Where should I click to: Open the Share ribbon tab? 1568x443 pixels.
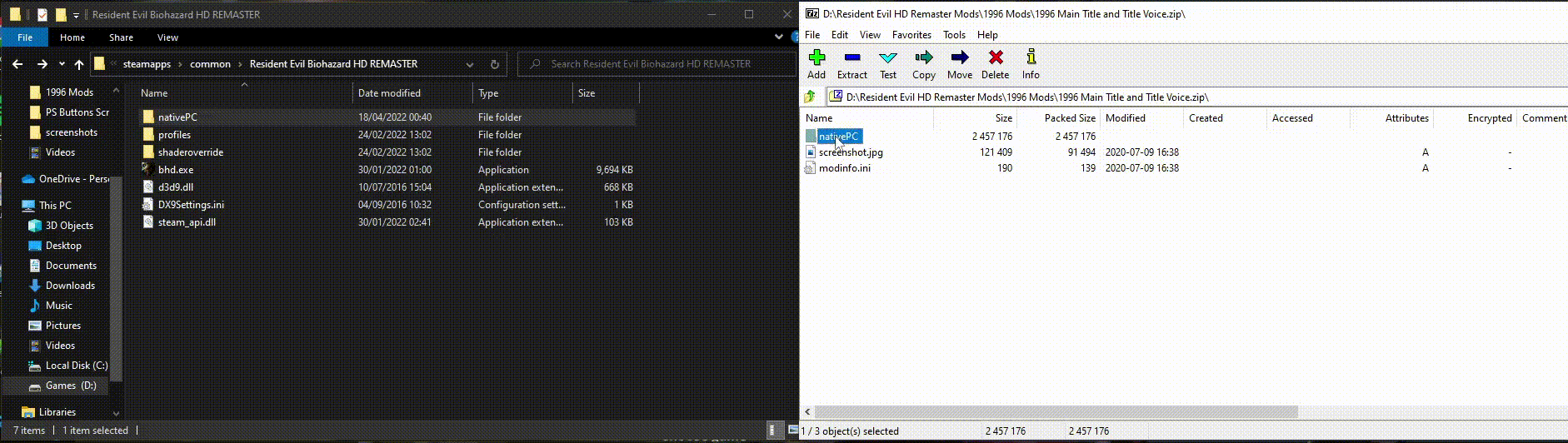121,37
